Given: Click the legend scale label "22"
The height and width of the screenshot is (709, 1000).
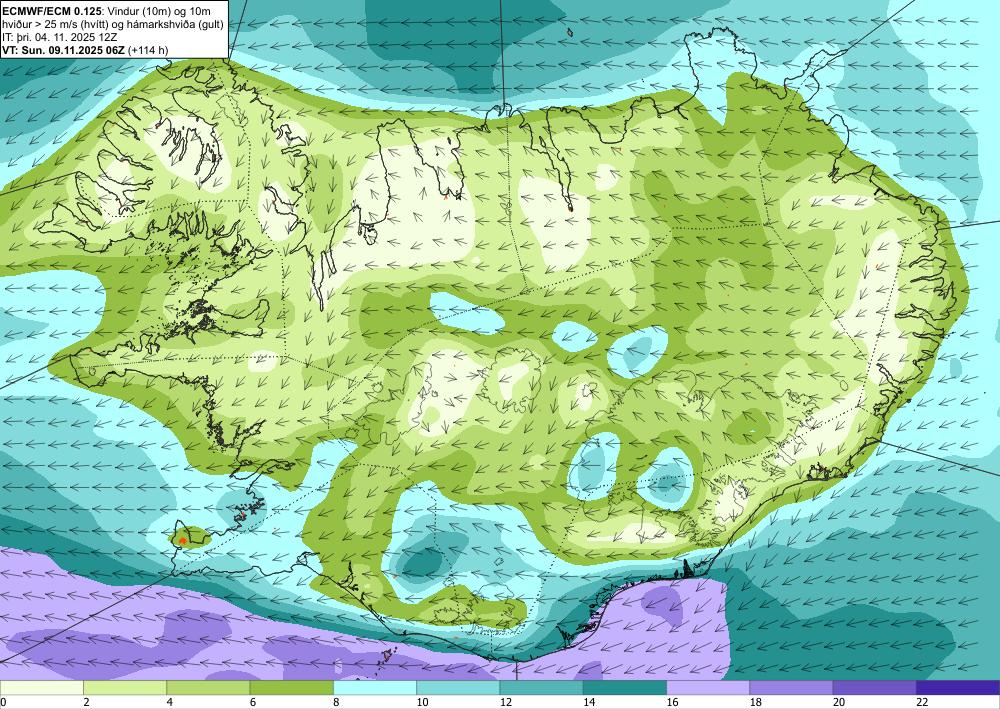Looking at the screenshot, I should pos(922,702).
